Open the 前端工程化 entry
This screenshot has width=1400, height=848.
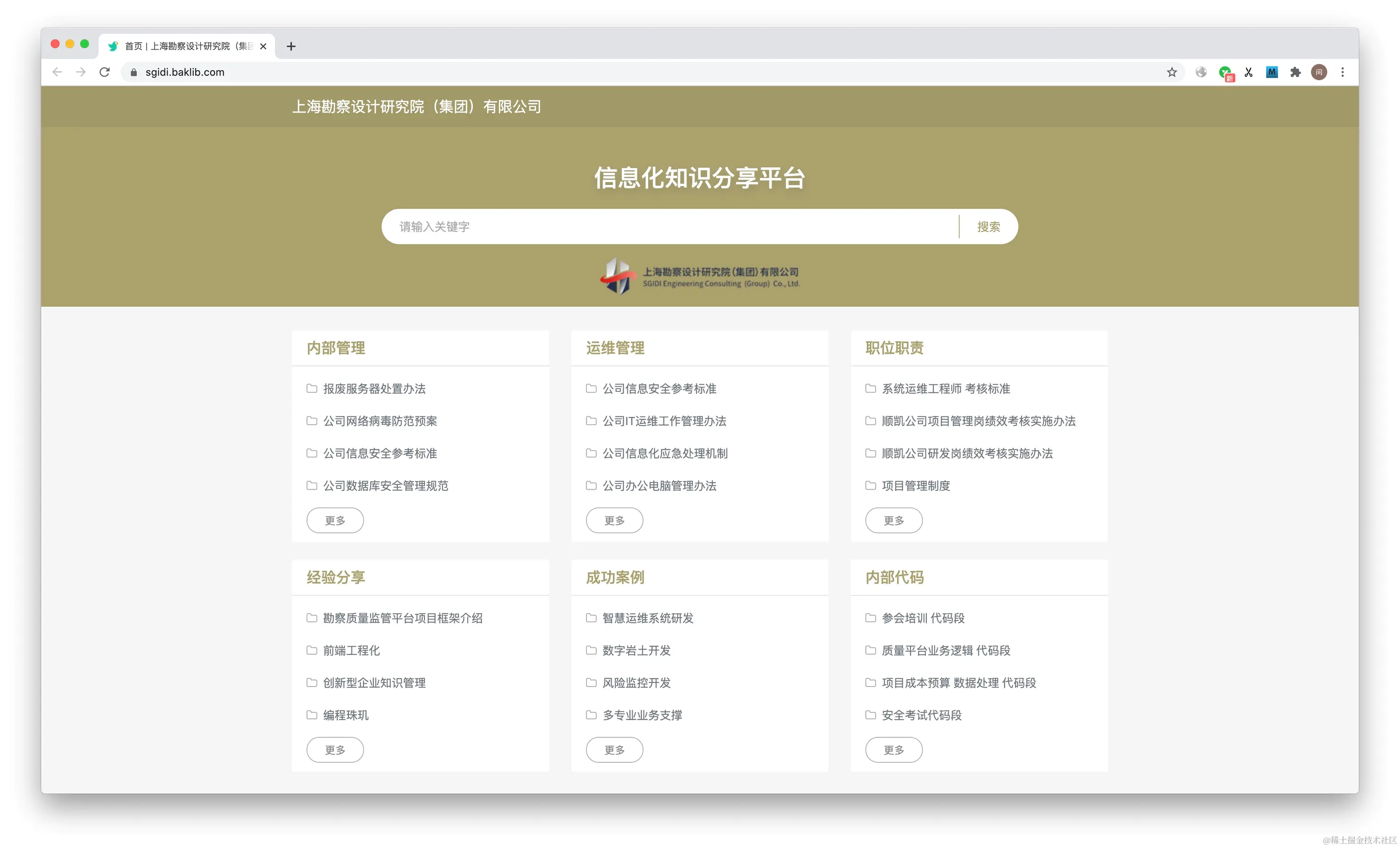pyautogui.click(x=351, y=651)
